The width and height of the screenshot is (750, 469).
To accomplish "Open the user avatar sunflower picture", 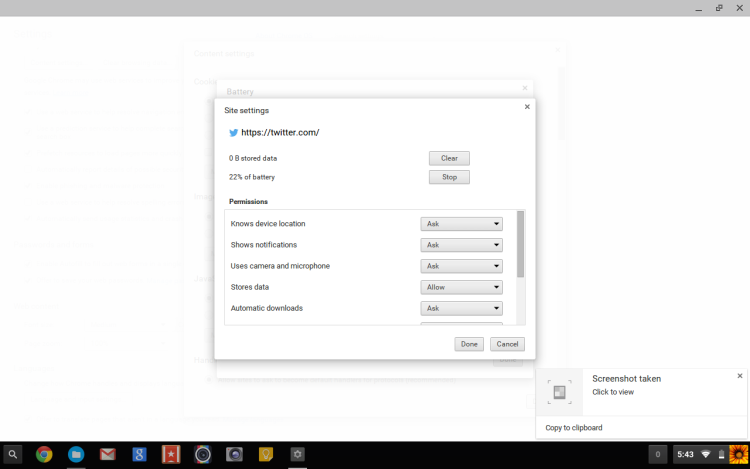I will point(739,455).
